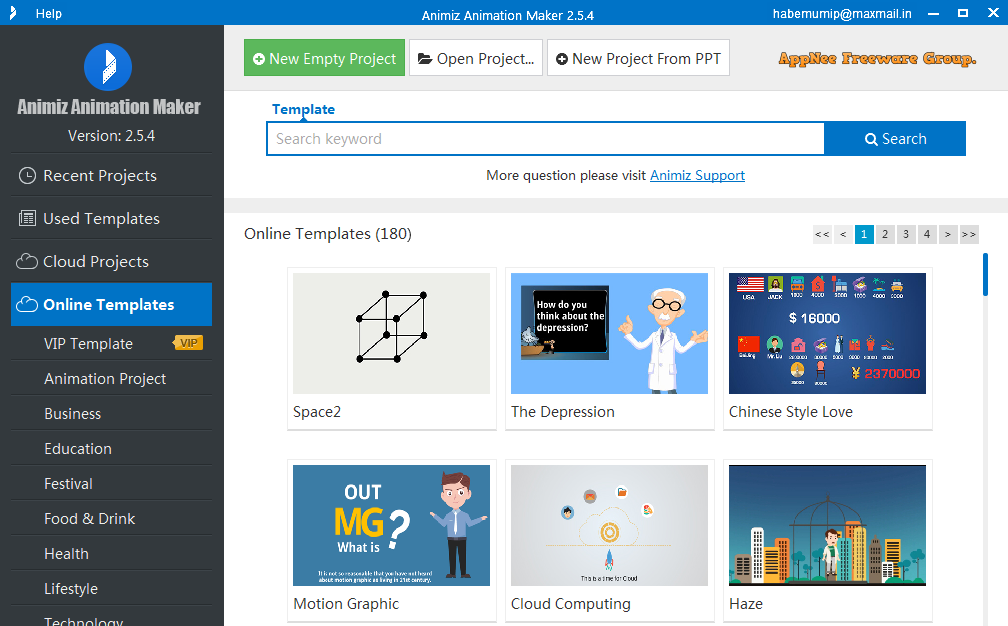1008x626 pixels.
Task: Go to page 3 of templates
Action: click(906, 235)
